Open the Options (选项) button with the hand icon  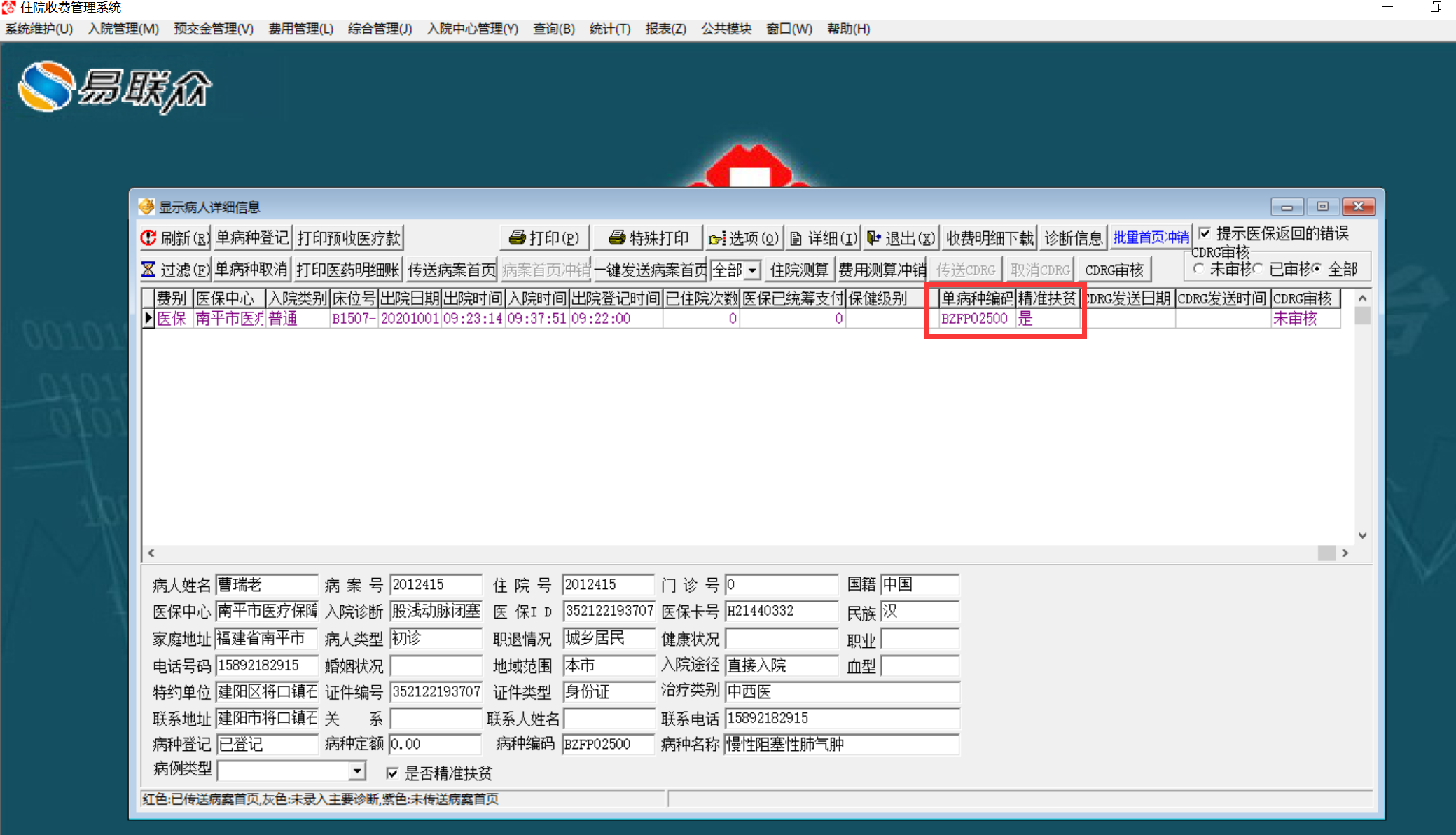click(743, 238)
